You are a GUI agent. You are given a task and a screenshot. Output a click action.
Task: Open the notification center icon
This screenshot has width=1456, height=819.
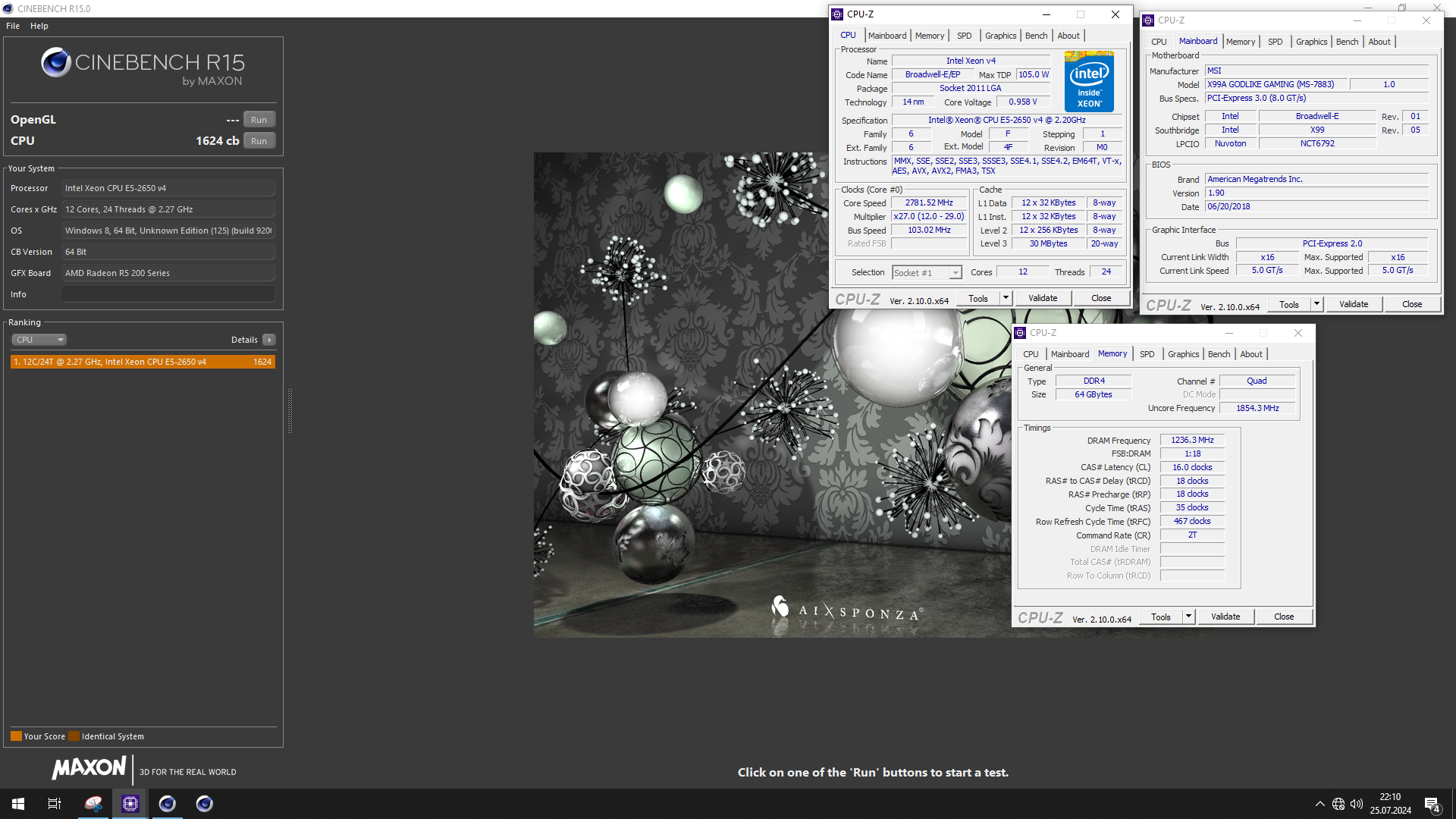[x=1432, y=805]
